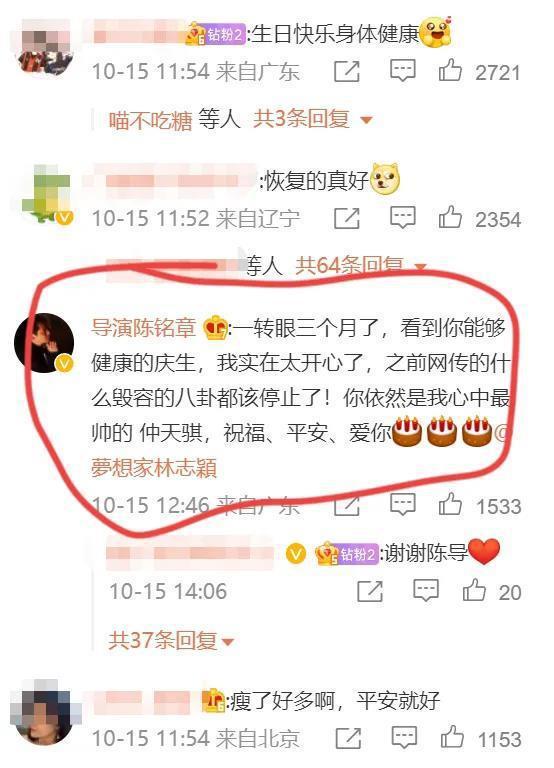This screenshot has width=554, height=768.
Task: Share the 恢复的真好 comment from 辽宁
Action: click(346, 218)
